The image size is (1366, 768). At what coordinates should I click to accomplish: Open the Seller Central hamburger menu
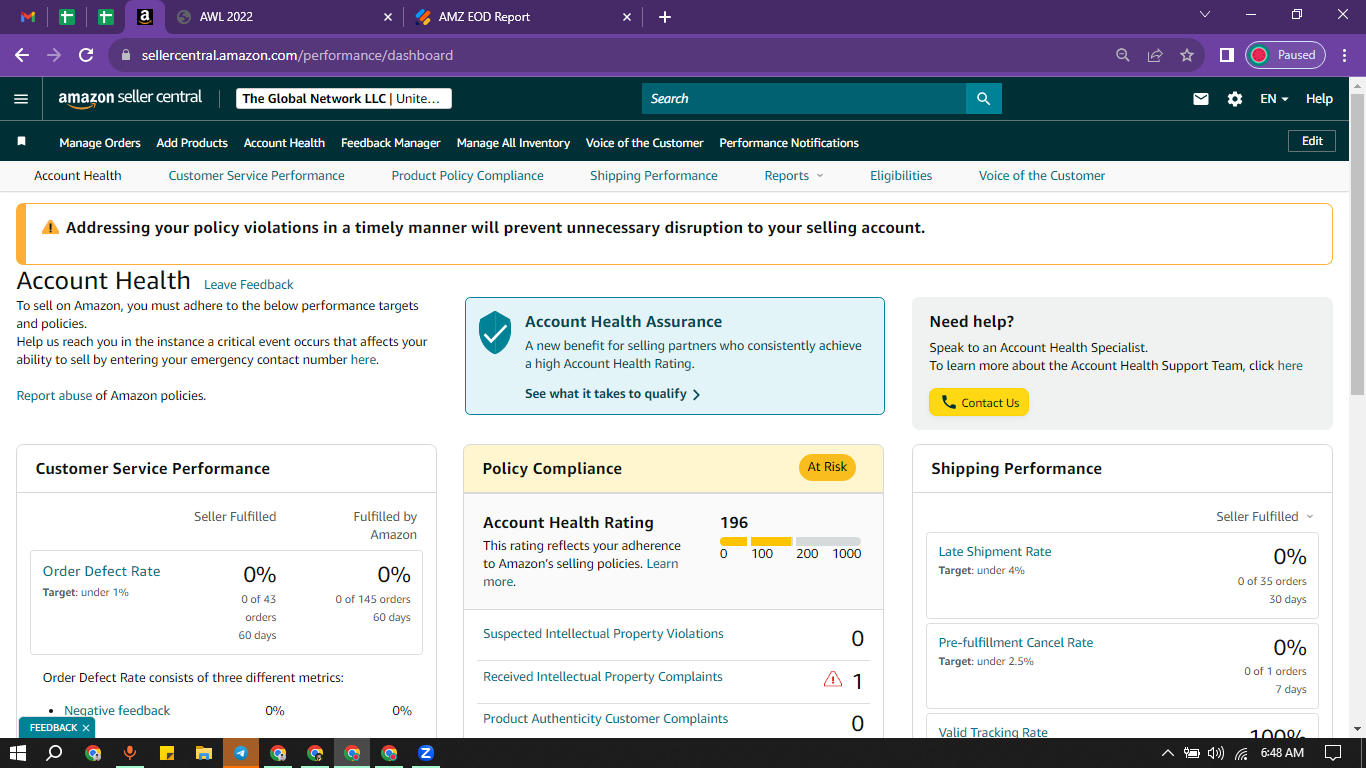[21, 99]
